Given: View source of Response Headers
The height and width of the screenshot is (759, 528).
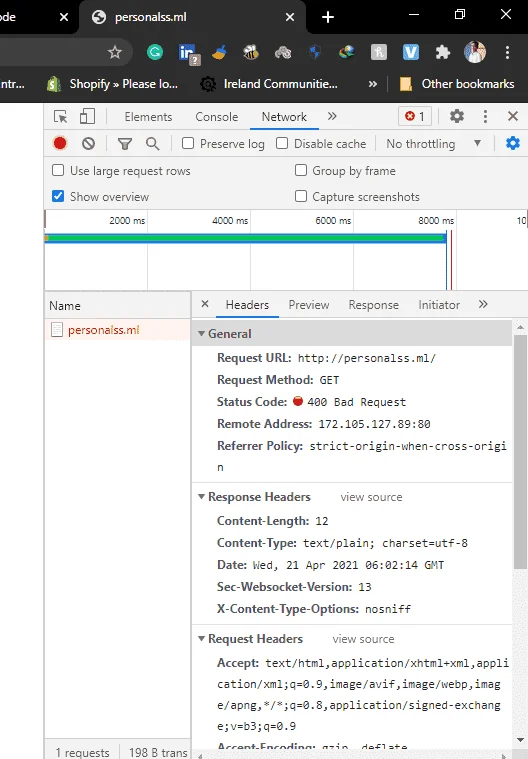Looking at the screenshot, I should click(x=371, y=497).
